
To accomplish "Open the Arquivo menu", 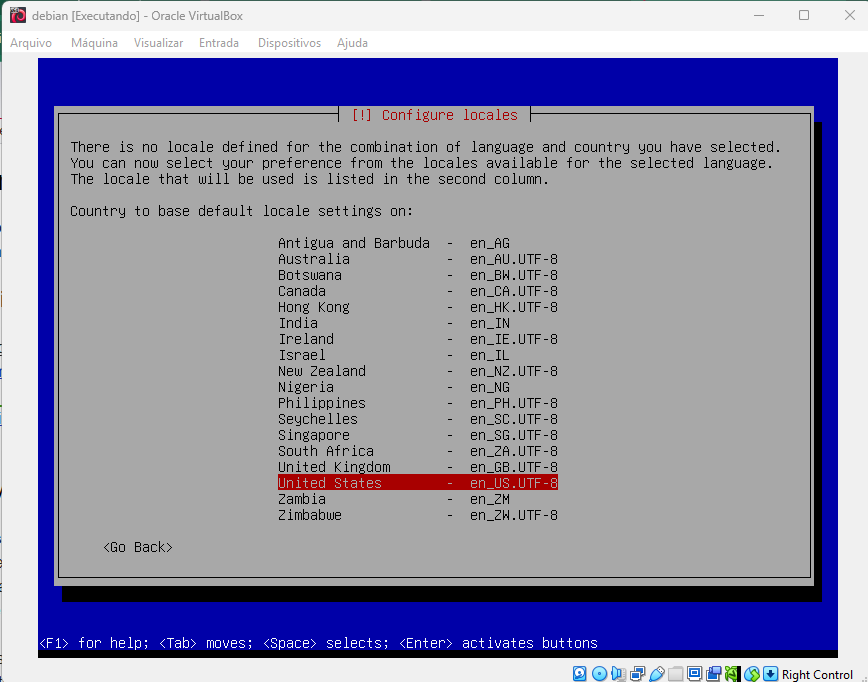I will [31, 43].
